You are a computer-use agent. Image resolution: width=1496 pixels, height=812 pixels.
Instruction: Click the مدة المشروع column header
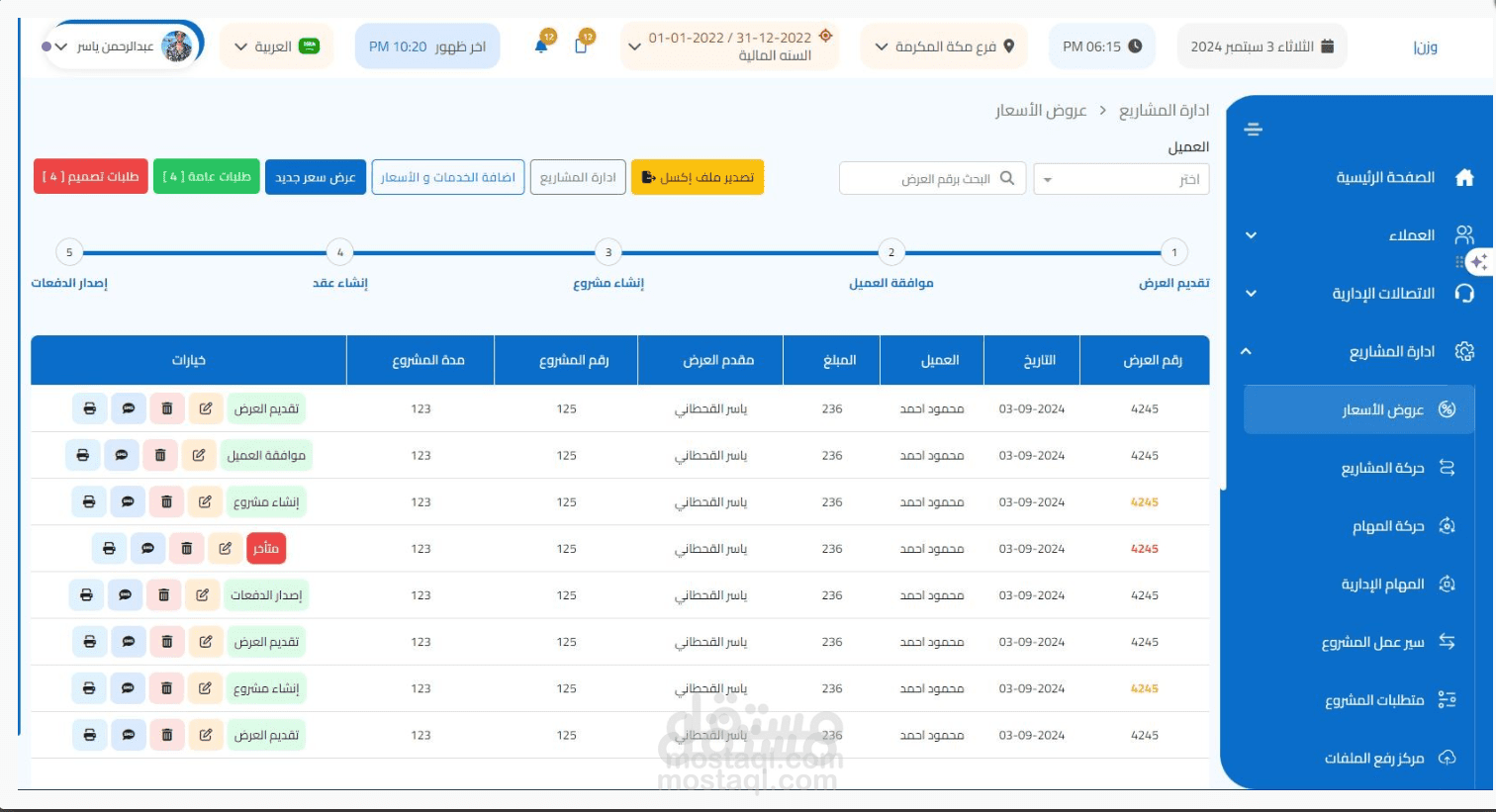click(x=421, y=360)
